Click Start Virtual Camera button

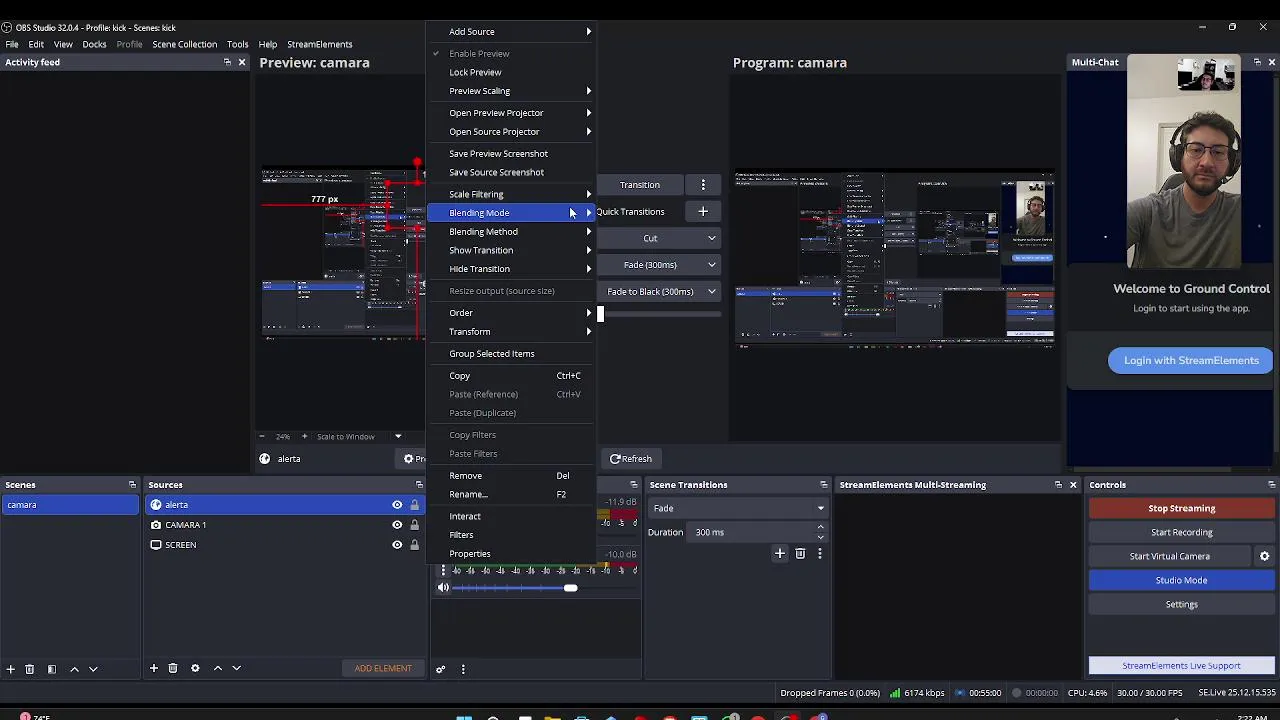point(1169,556)
